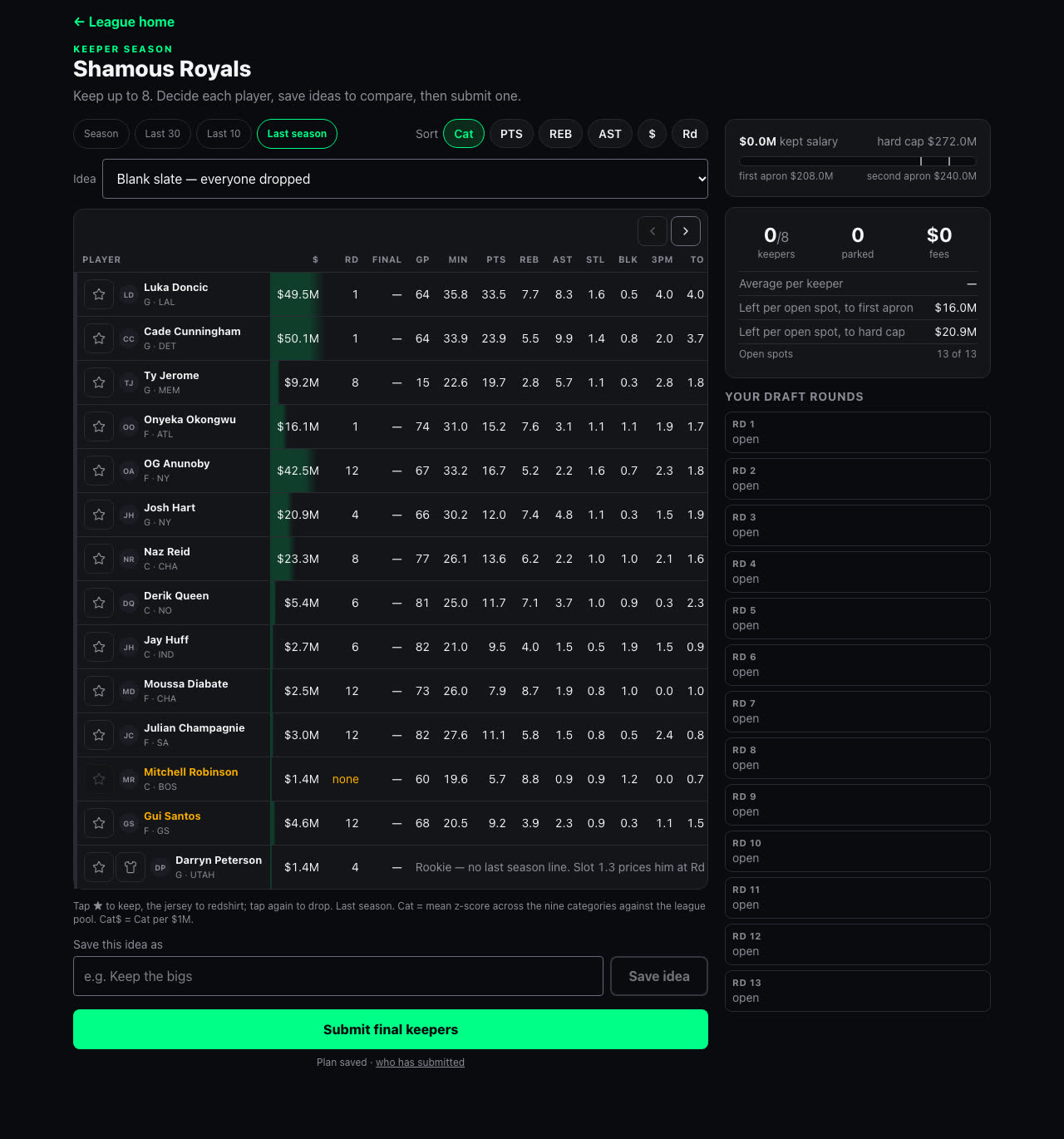Screen dimensions: 1064x1139
Task: Select the Last 30 stats range
Action: click(163, 134)
